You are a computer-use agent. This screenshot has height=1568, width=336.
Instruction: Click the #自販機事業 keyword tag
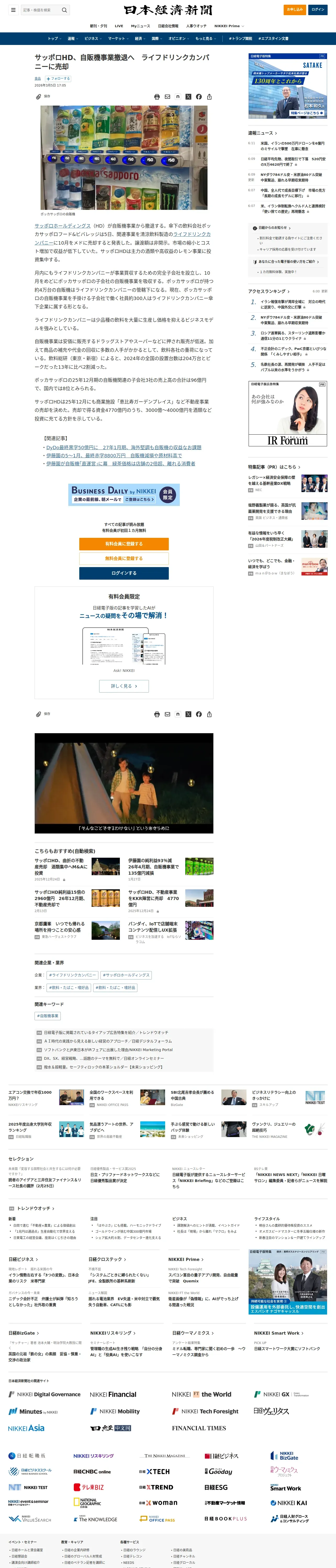click(x=48, y=1016)
